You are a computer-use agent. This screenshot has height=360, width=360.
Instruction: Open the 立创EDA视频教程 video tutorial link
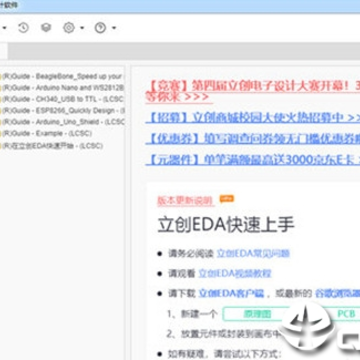coord(235,274)
